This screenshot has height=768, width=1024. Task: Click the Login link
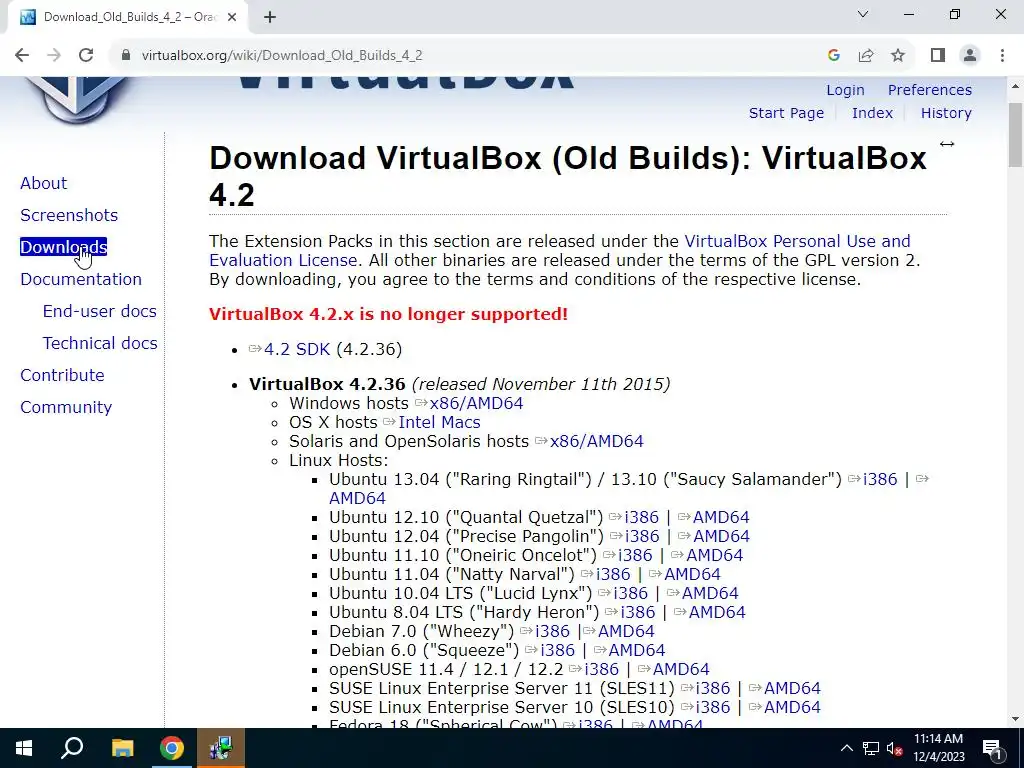coord(845,90)
